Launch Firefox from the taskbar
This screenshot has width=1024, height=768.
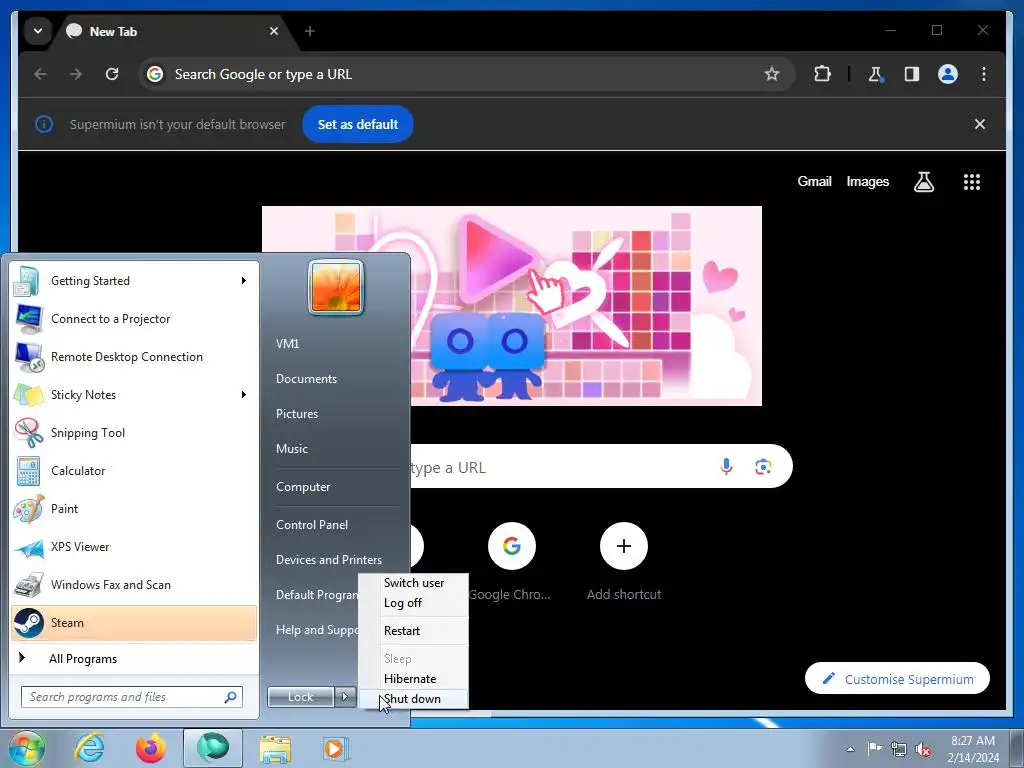tap(151, 748)
